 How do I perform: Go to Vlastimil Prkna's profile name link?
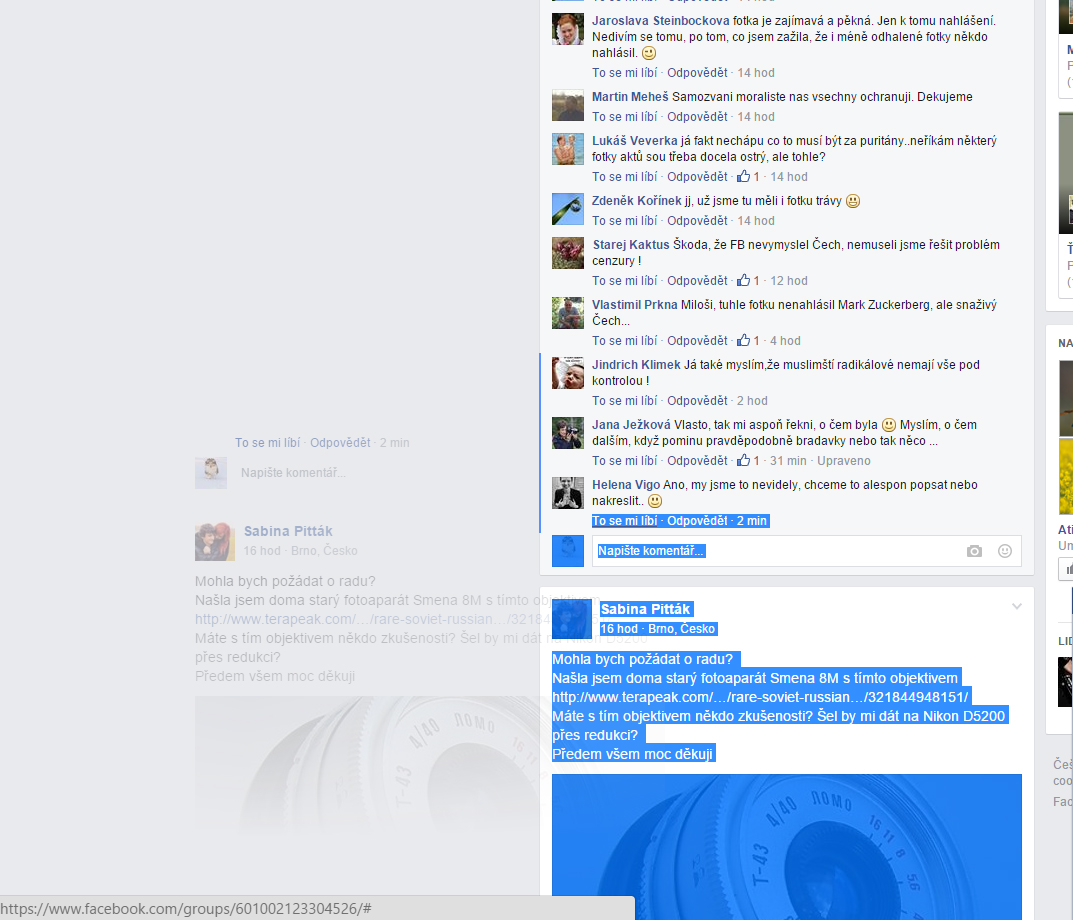(634, 305)
